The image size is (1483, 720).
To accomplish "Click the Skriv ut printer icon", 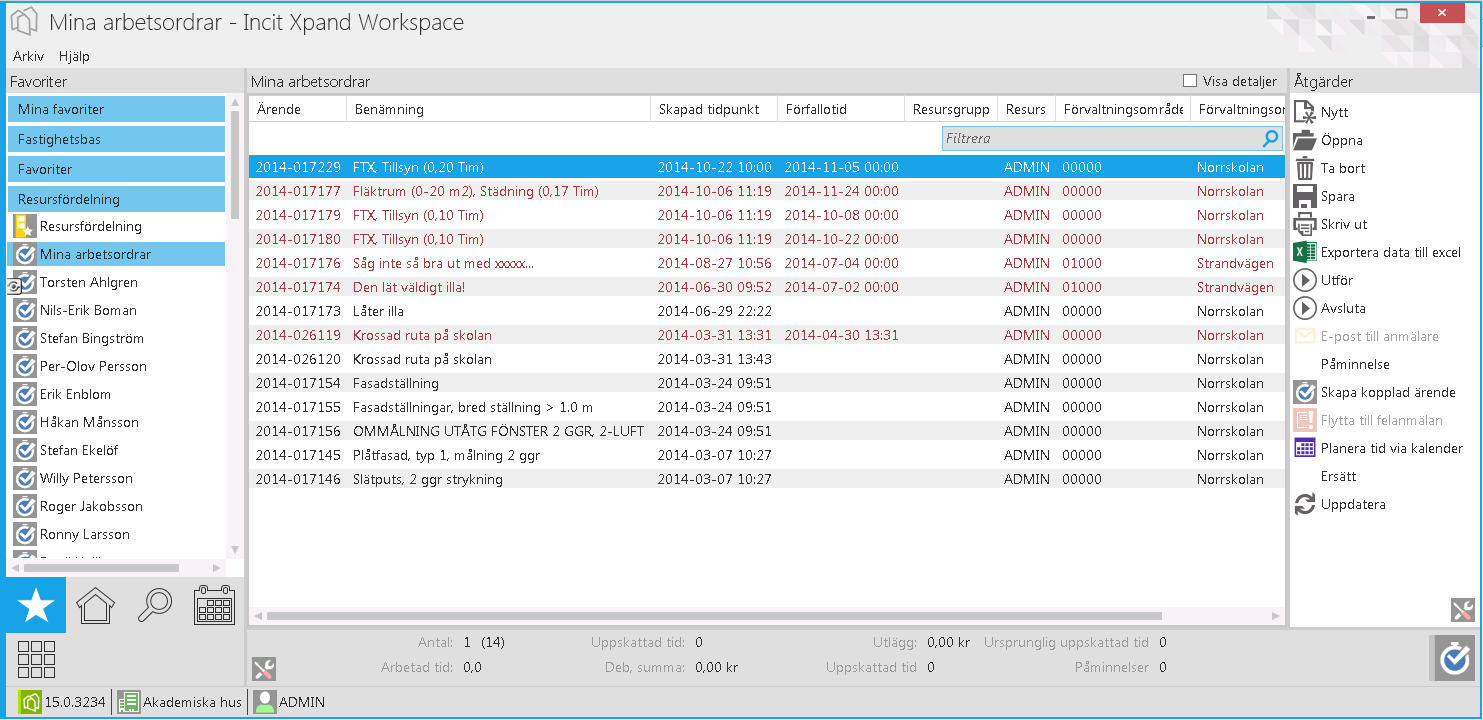I will [x=1305, y=224].
